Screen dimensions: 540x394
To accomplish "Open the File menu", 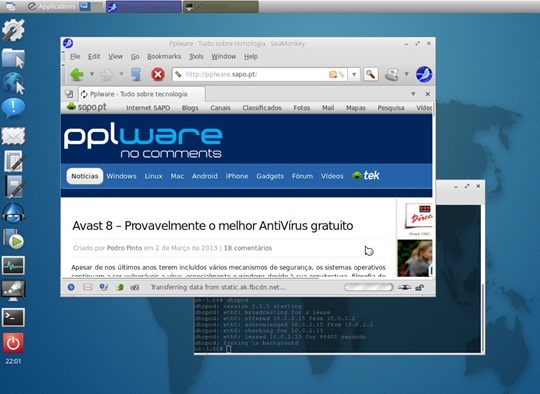I will [x=75, y=56].
